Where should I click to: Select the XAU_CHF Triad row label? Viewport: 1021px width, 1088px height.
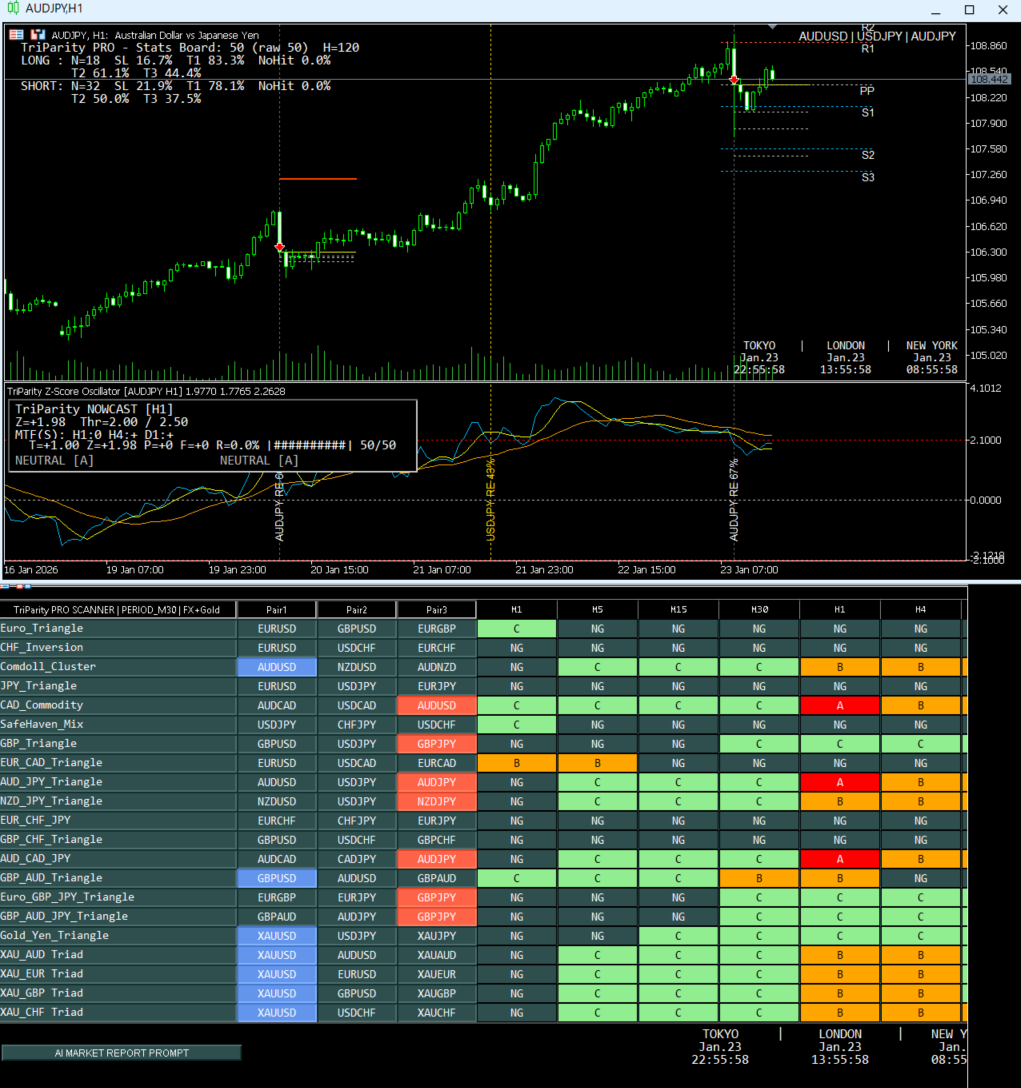pos(42,1012)
